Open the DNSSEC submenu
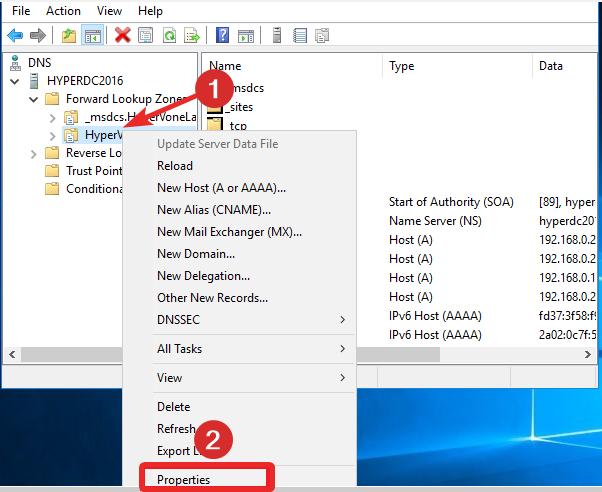 253,320
